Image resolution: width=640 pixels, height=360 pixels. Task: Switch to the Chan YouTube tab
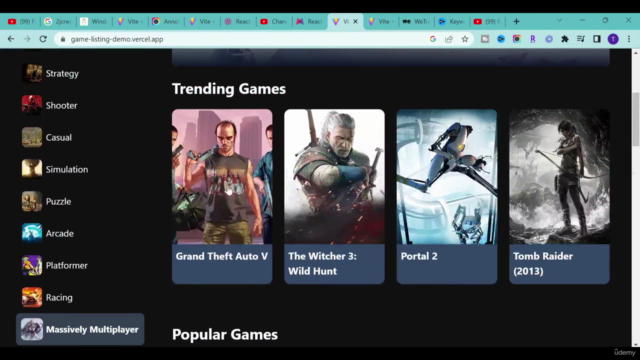click(x=273, y=22)
